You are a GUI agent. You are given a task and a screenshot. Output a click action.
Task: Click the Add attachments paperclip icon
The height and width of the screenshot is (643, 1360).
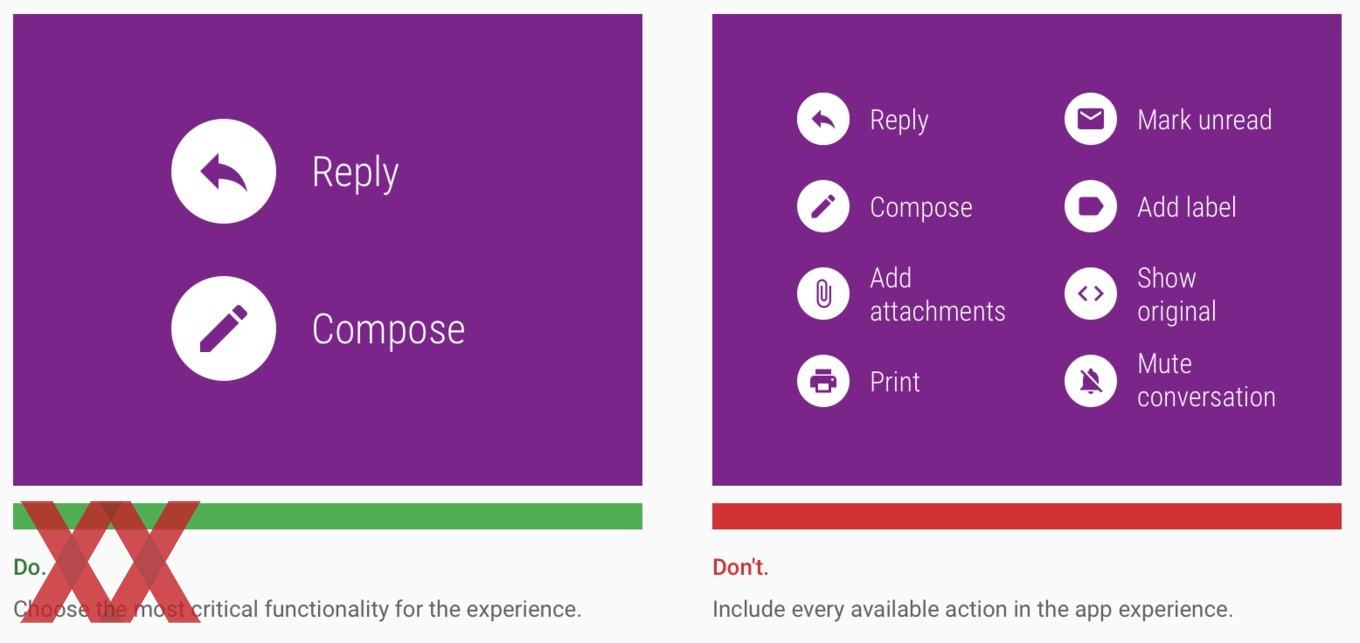[823, 294]
